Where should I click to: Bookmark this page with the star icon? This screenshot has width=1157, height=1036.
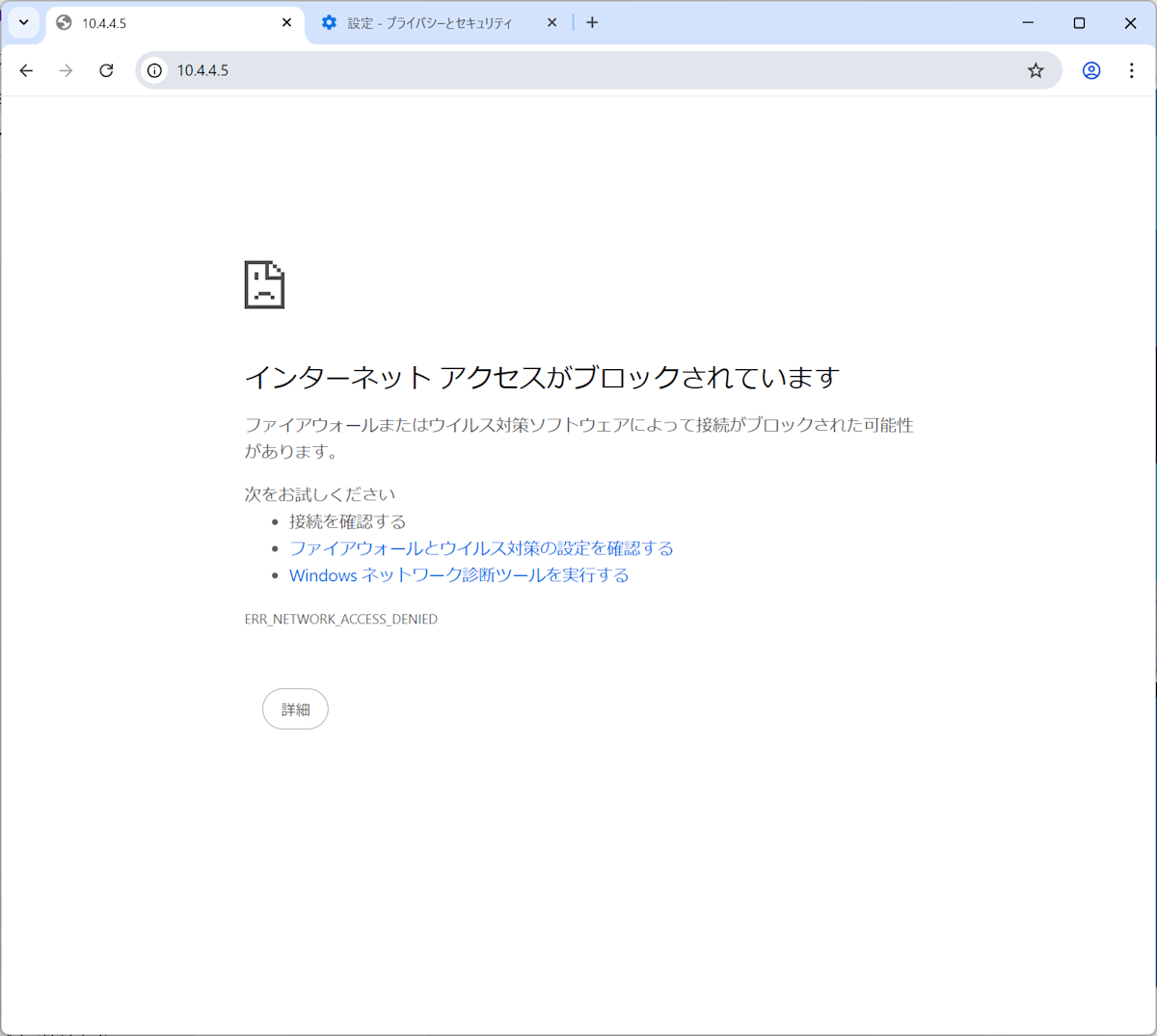coord(1036,70)
